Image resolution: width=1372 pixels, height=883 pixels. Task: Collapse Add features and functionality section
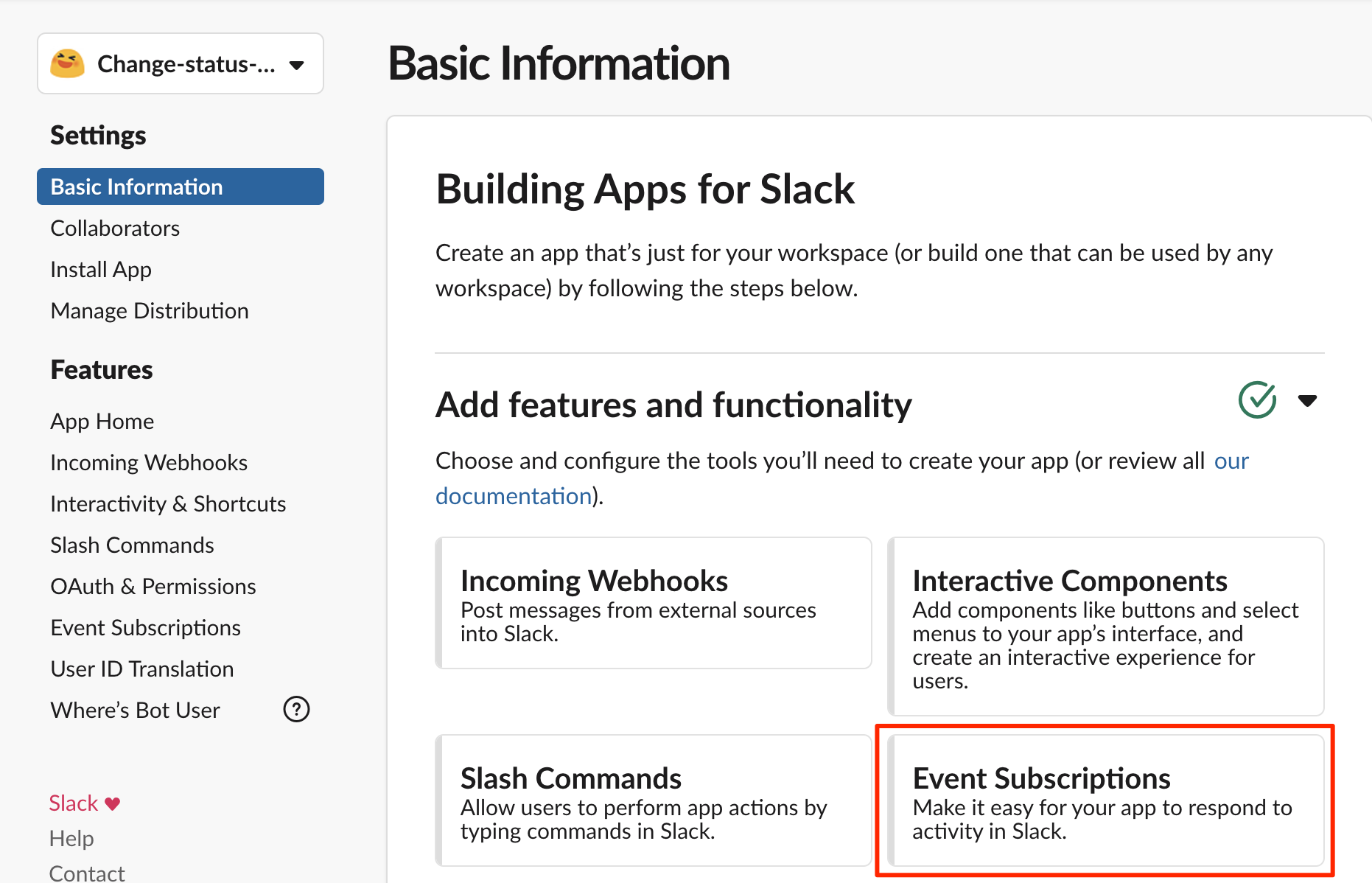(x=1307, y=400)
